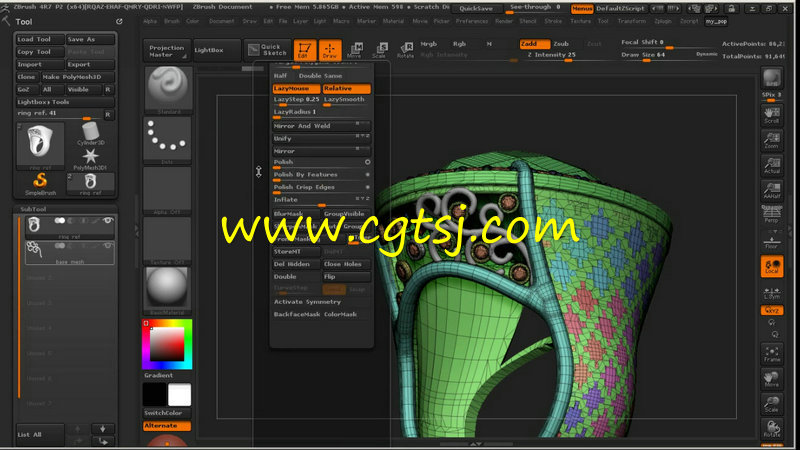Click the Frame icon in right shelf

[x=772, y=354]
